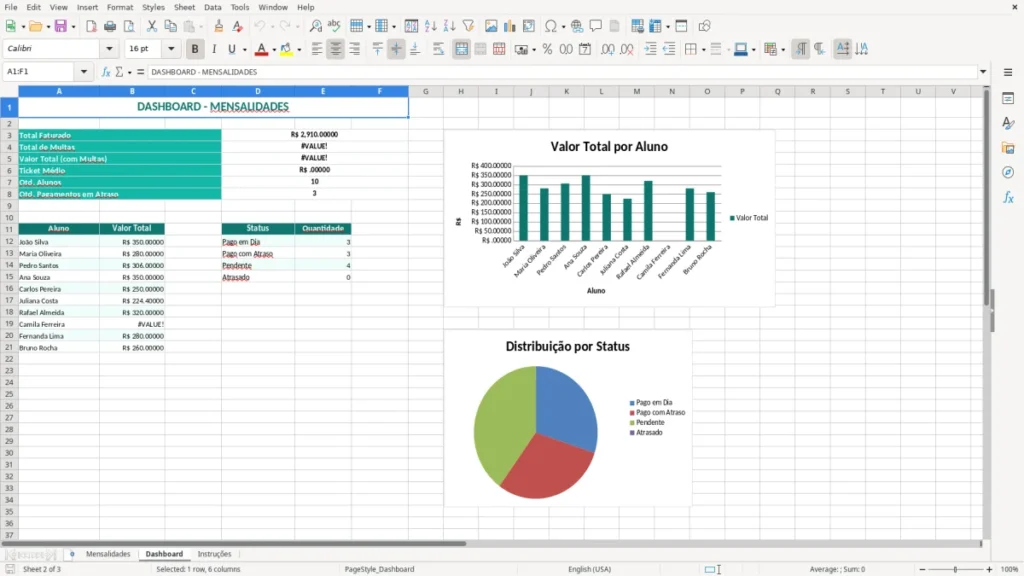Format as percent
The height and width of the screenshot is (576, 1024).
547,49
